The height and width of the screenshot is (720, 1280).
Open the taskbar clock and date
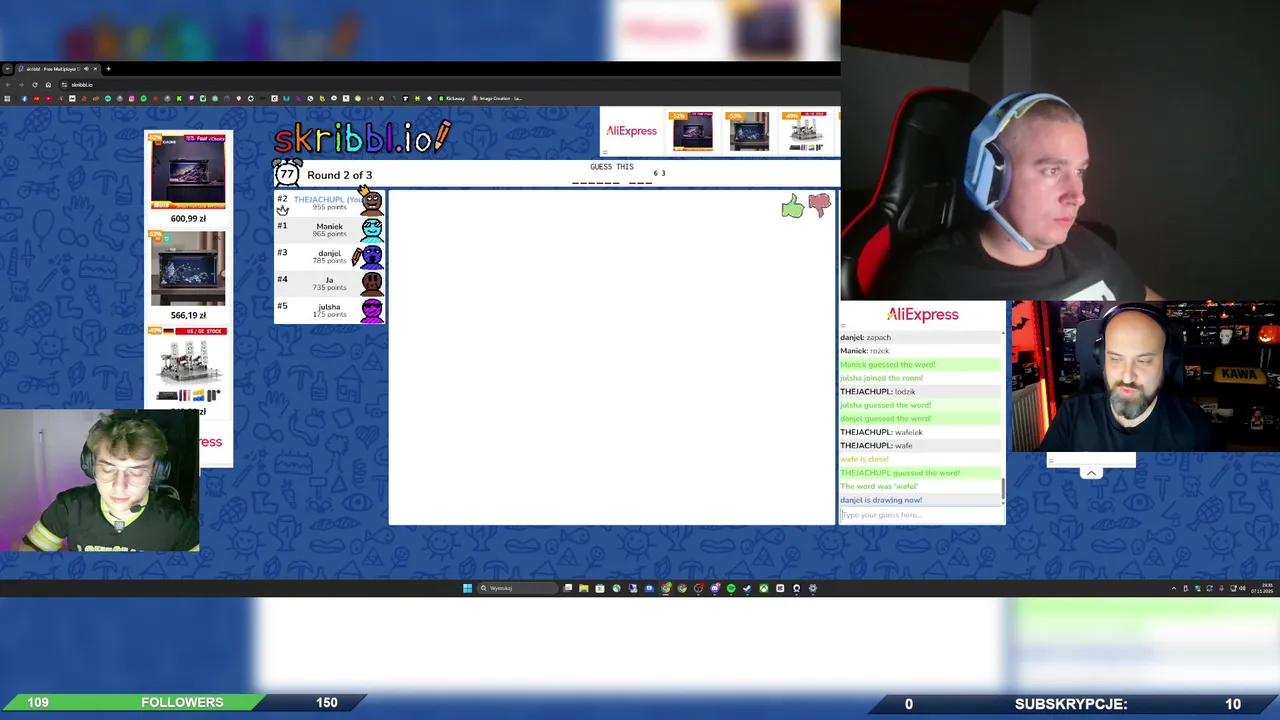tap(1261, 589)
